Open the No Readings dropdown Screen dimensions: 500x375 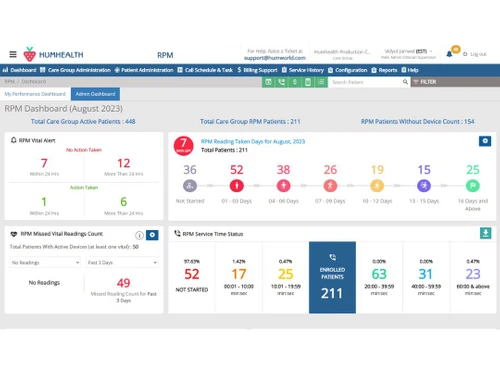(45, 263)
